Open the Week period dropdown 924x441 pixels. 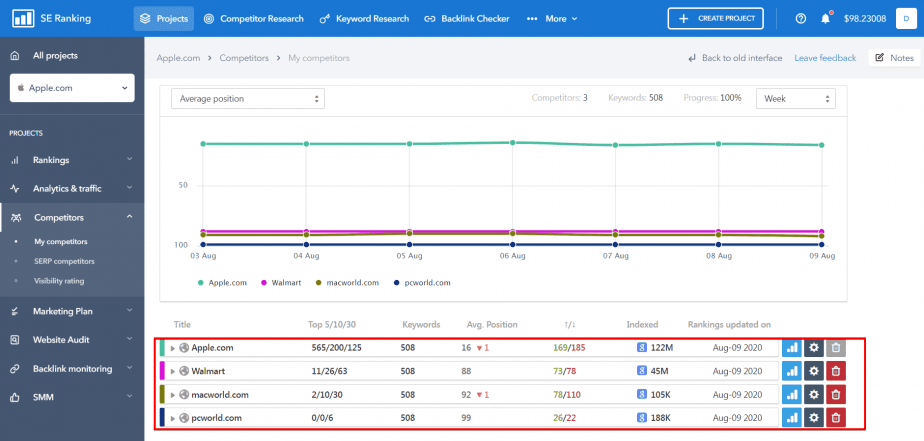pos(796,98)
